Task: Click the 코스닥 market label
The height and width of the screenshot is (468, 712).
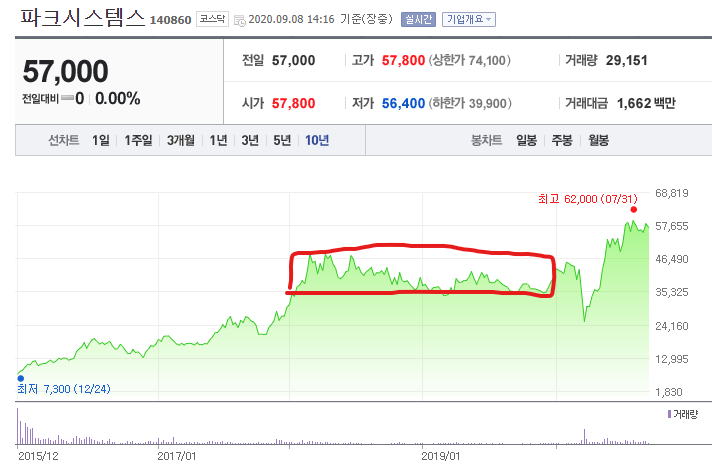Action: coord(212,19)
